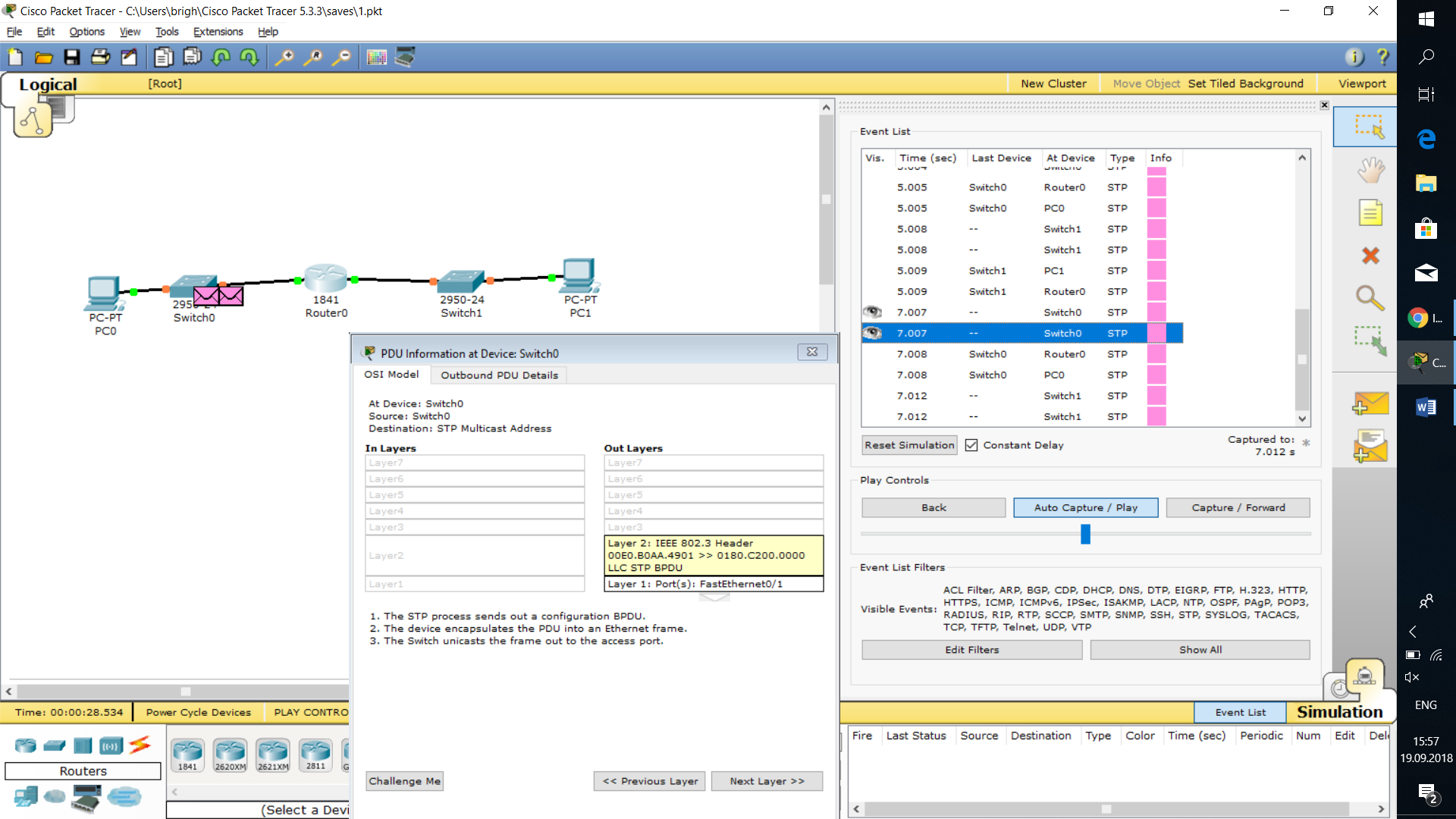This screenshot has height=819, width=1456.
Task: Open Microsoft Edge from taskbar
Action: (x=1426, y=139)
